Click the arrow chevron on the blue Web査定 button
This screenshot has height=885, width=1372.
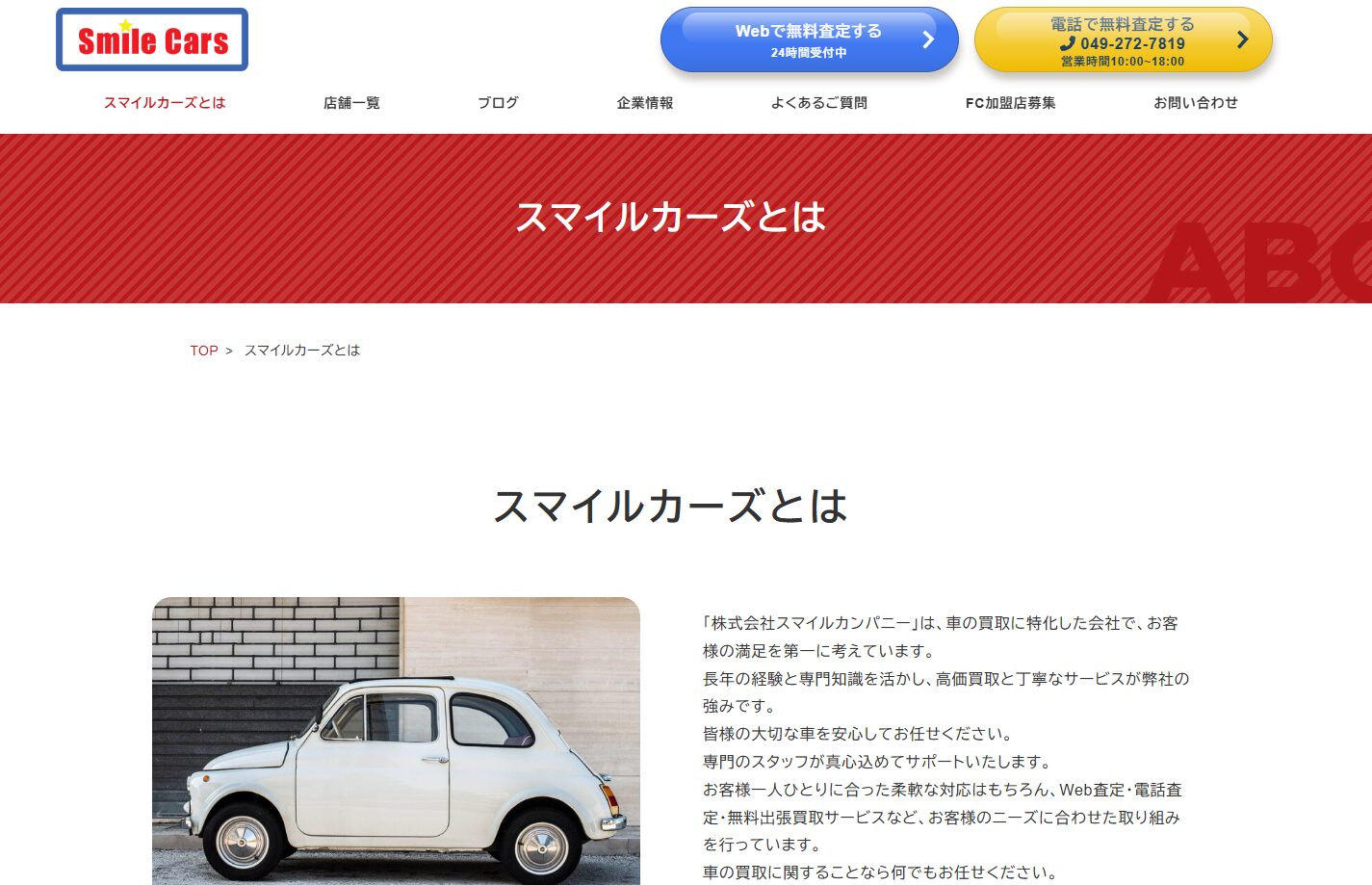(927, 39)
